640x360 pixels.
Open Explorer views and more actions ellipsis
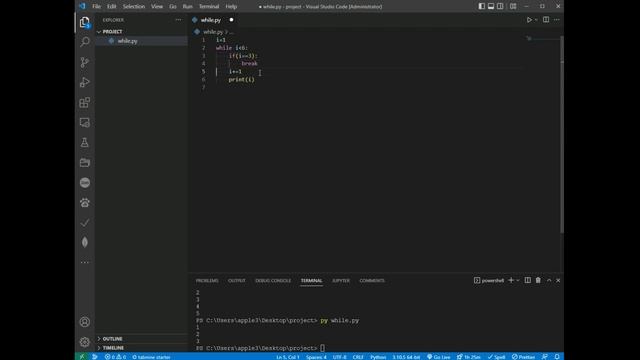tap(178, 20)
